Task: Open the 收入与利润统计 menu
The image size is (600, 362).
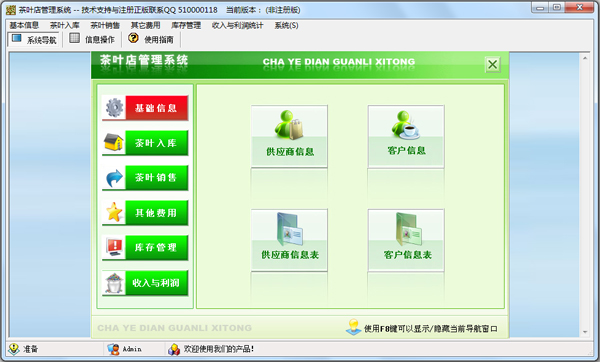Action: (x=238, y=25)
